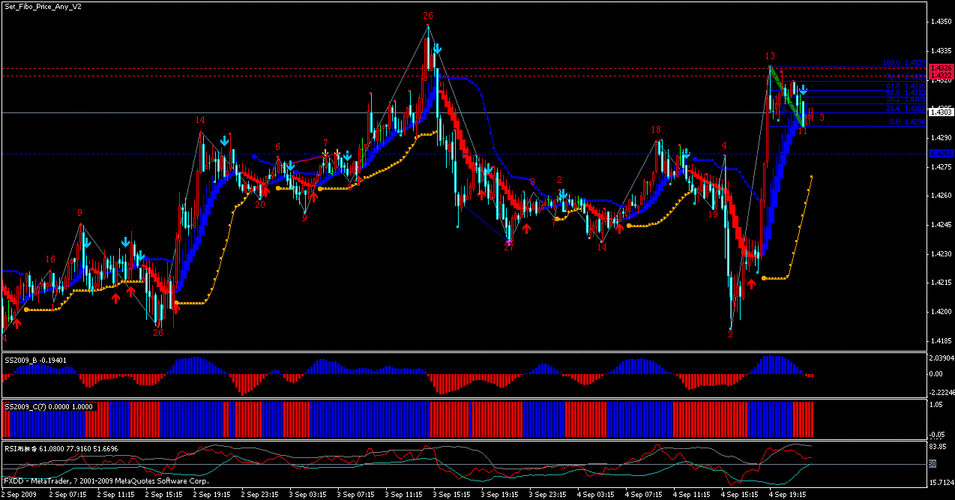Screen dimensions: 955x500
Task: Click the magenta arrow at swing low 21
Action: click(x=509, y=240)
